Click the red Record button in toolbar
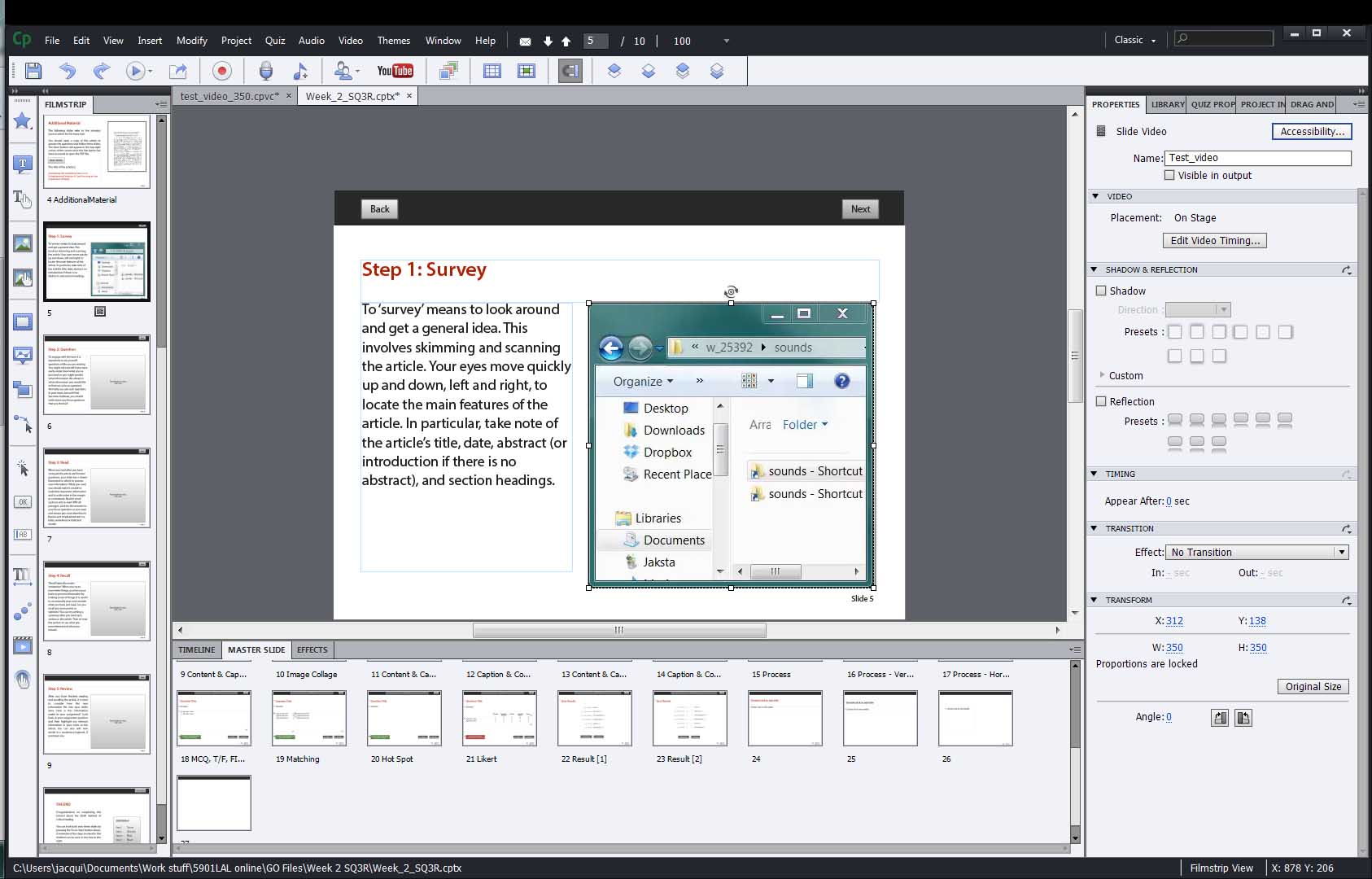 point(221,71)
